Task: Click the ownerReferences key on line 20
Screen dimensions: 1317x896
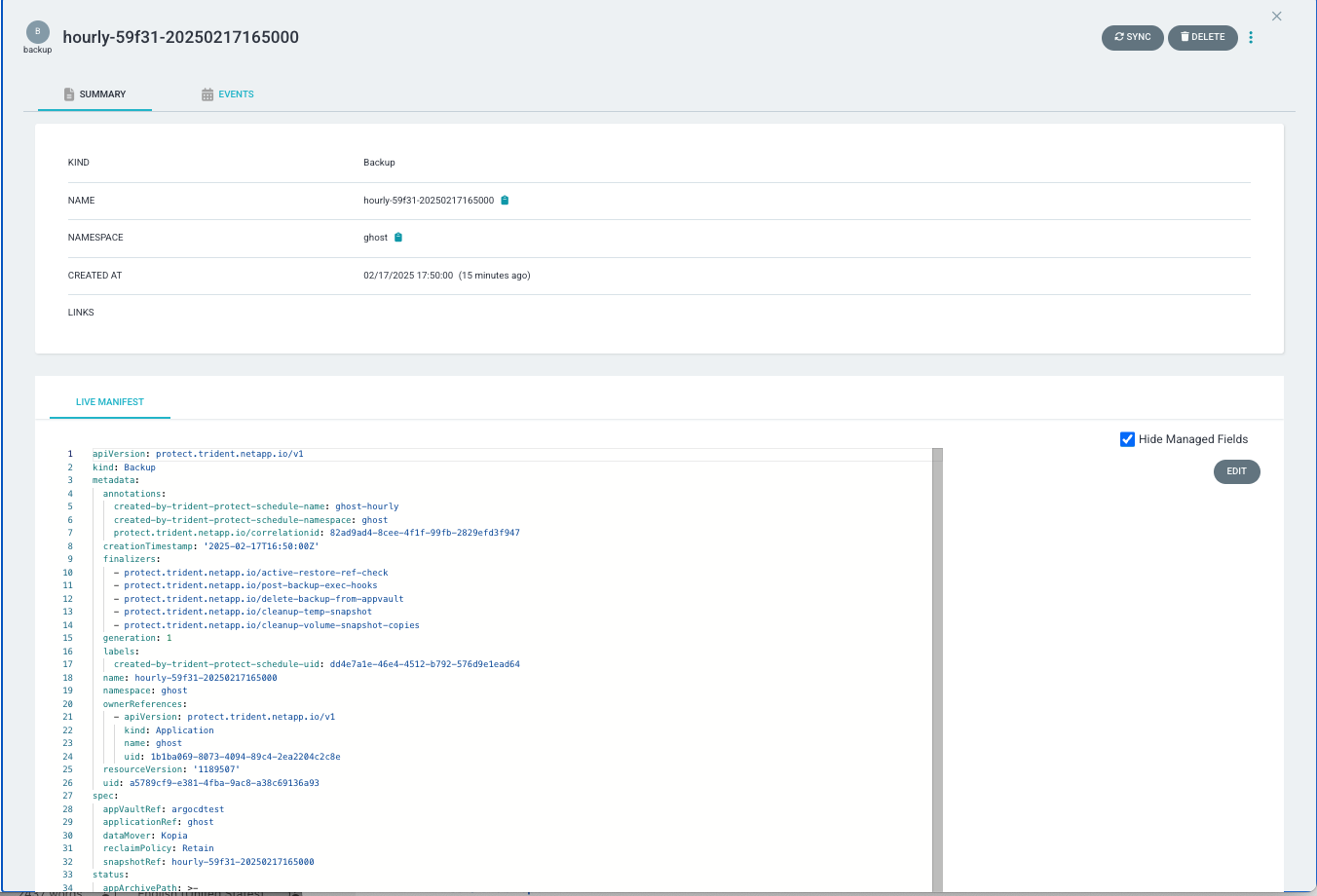Action: click(x=142, y=704)
